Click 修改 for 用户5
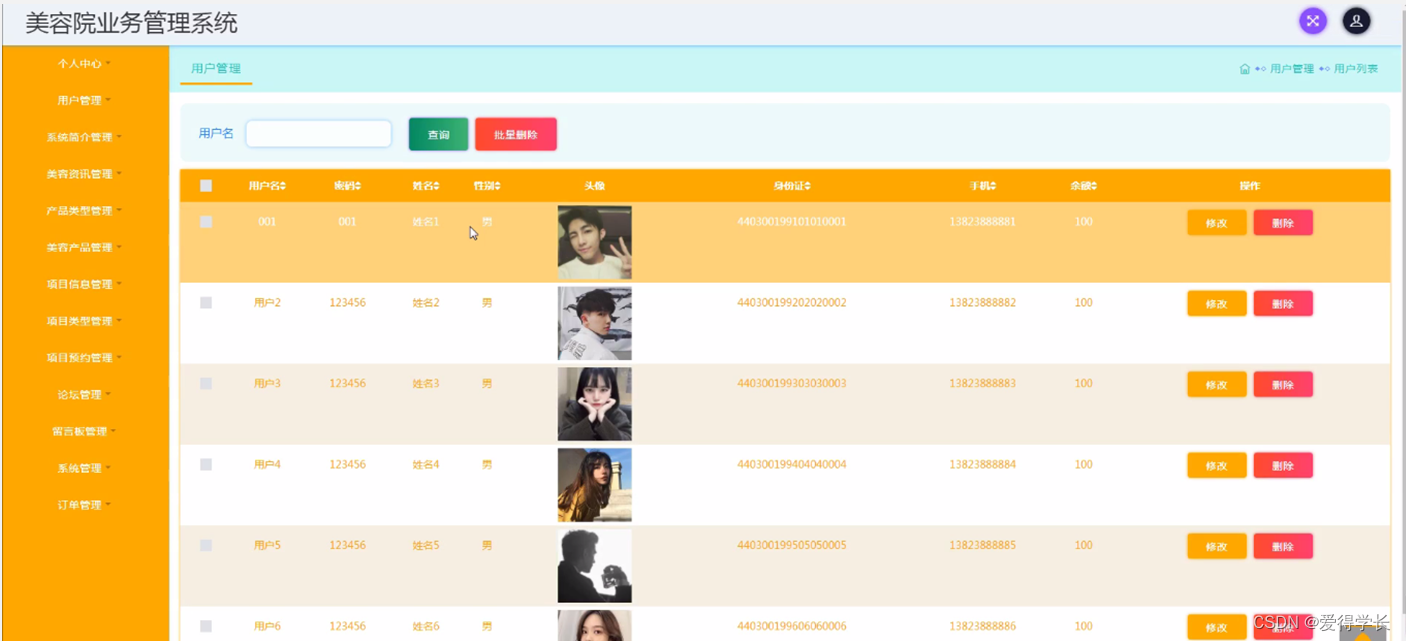The height and width of the screenshot is (641, 1406). [1217, 547]
